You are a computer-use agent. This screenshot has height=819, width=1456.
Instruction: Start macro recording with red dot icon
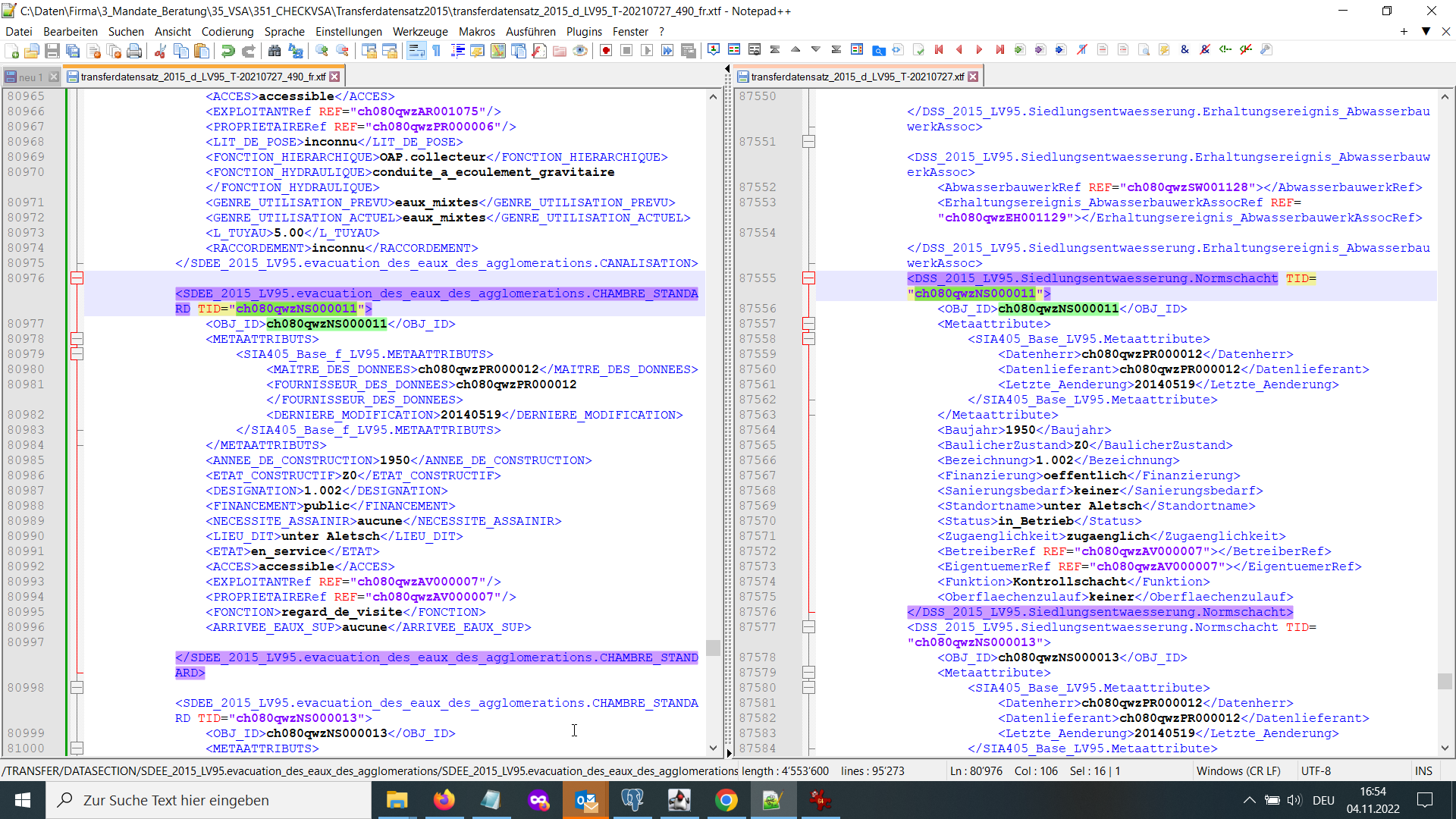click(606, 51)
